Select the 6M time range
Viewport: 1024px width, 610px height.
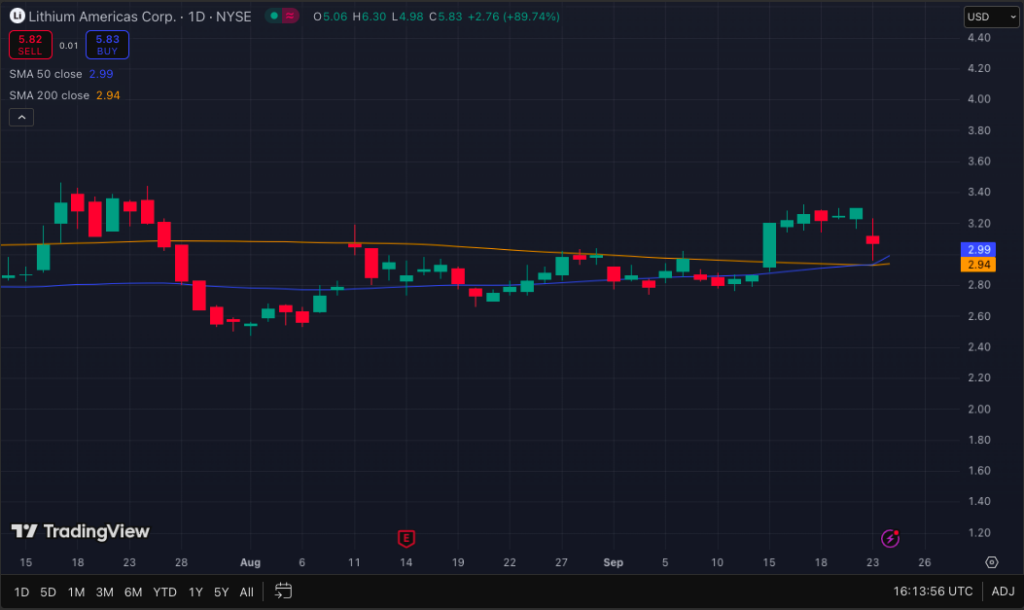coord(133,592)
